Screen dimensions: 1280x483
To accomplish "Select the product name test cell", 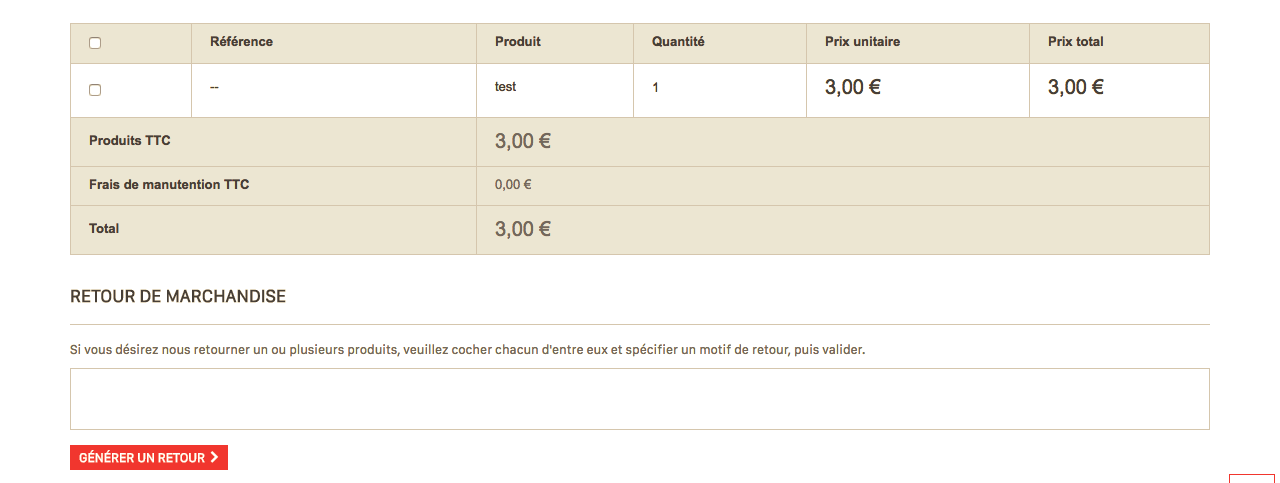I will pyautogui.click(x=506, y=87).
